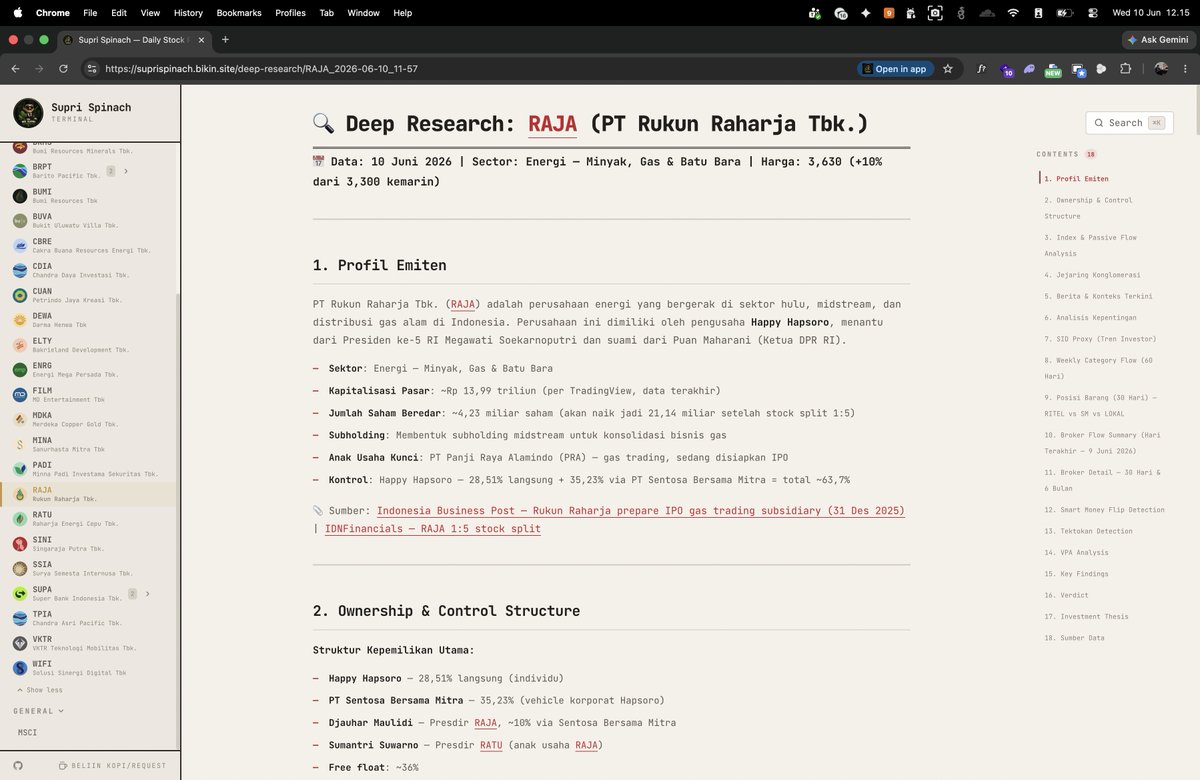Jump to Verdict in contents
The image size is (1200, 780).
1064,595
